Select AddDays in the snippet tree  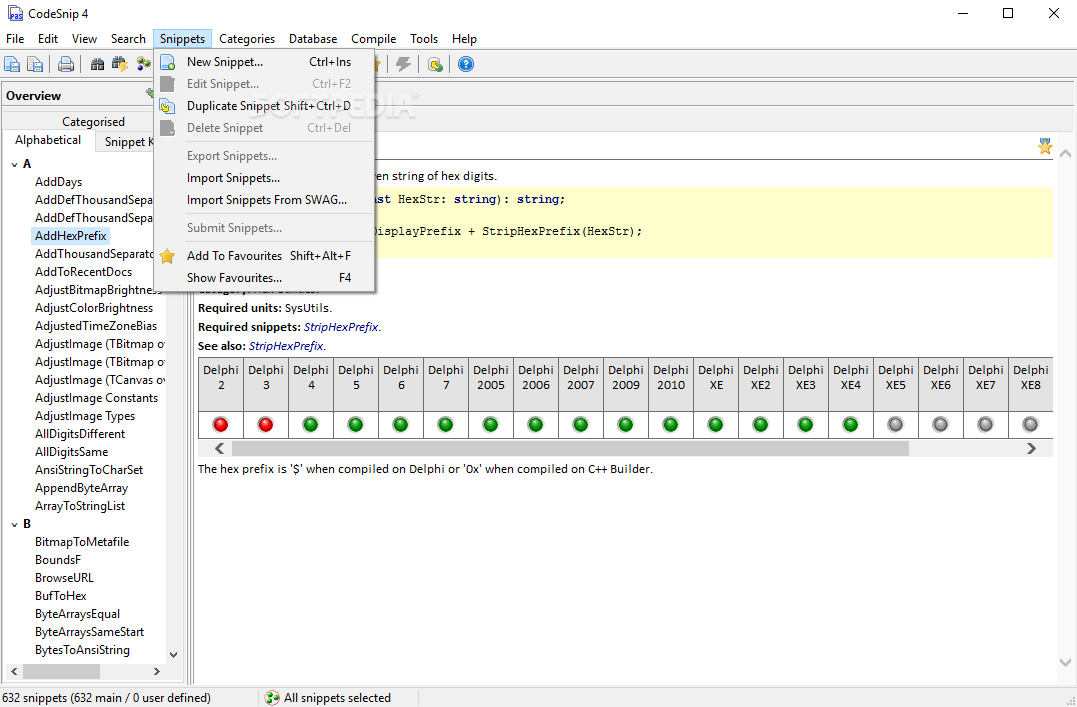click(58, 182)
